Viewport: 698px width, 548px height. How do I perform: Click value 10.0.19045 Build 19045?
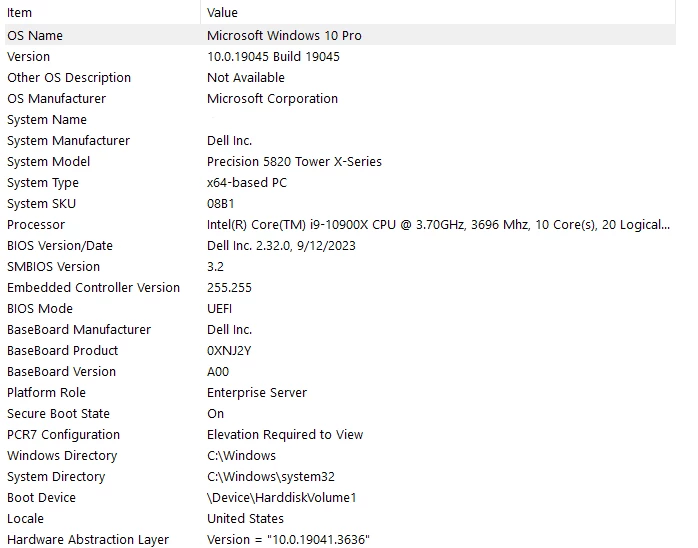[x=273, y=57]
